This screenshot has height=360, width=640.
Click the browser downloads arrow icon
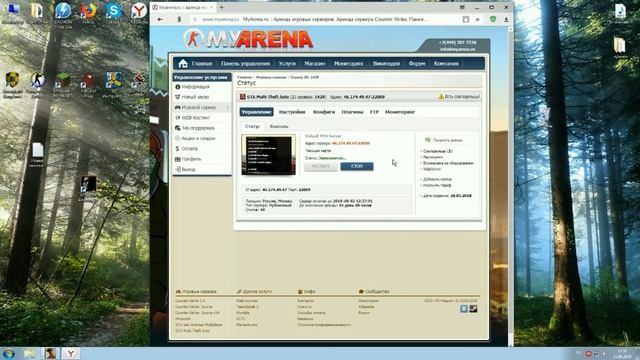[x=506, y=19]
